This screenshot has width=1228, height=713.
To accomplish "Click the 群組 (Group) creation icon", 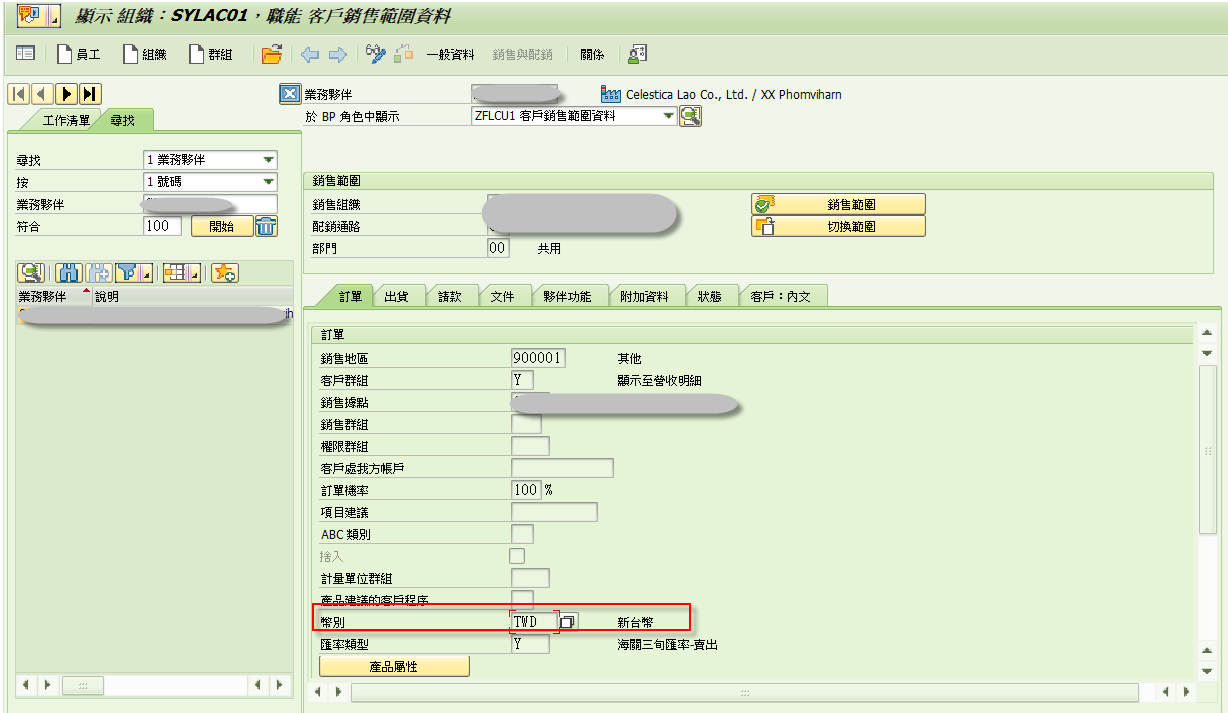I will (x=207, y=54).
